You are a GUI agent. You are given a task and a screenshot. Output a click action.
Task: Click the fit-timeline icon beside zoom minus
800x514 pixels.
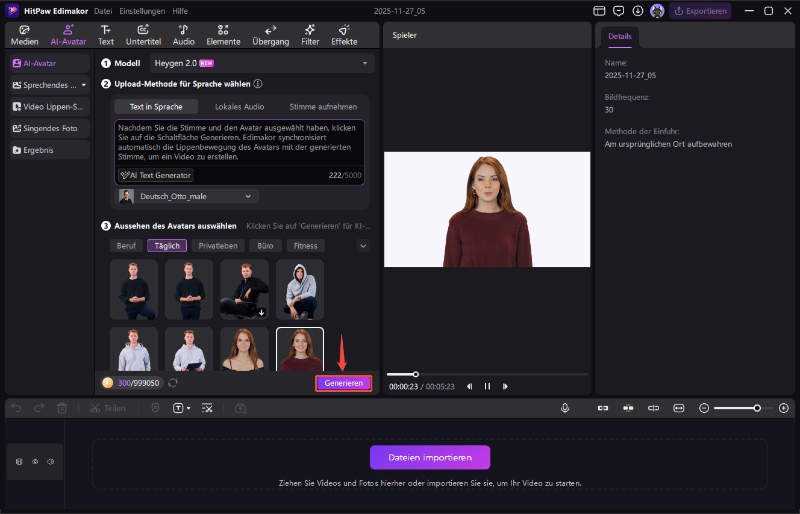click(679, 408)
